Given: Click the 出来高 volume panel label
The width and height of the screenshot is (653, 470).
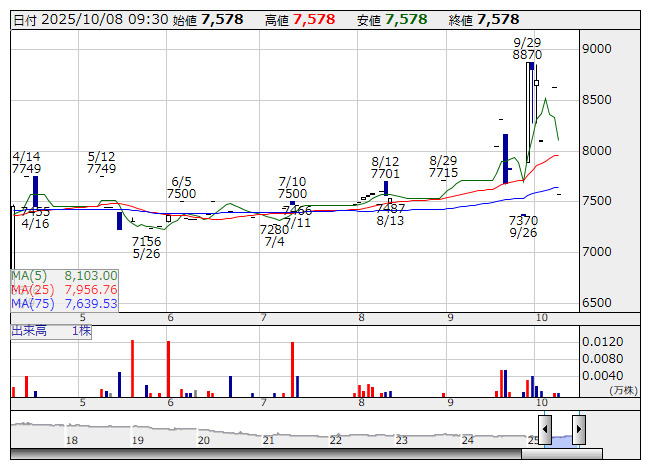Looking at the screenshot, I should pyautogui.click(x=30, y=330).
